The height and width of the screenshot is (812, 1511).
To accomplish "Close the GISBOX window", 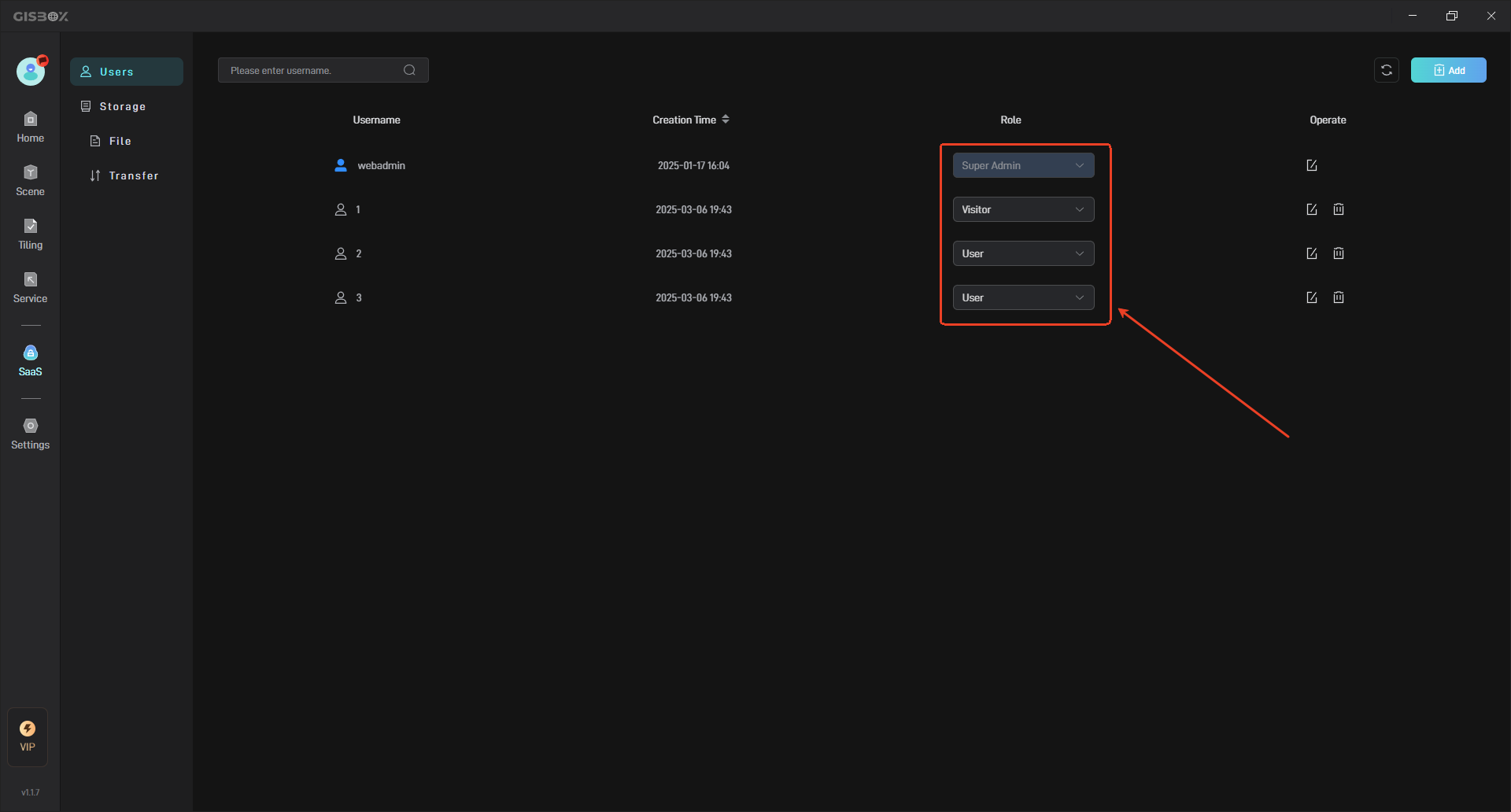I will click(1491, 16).
